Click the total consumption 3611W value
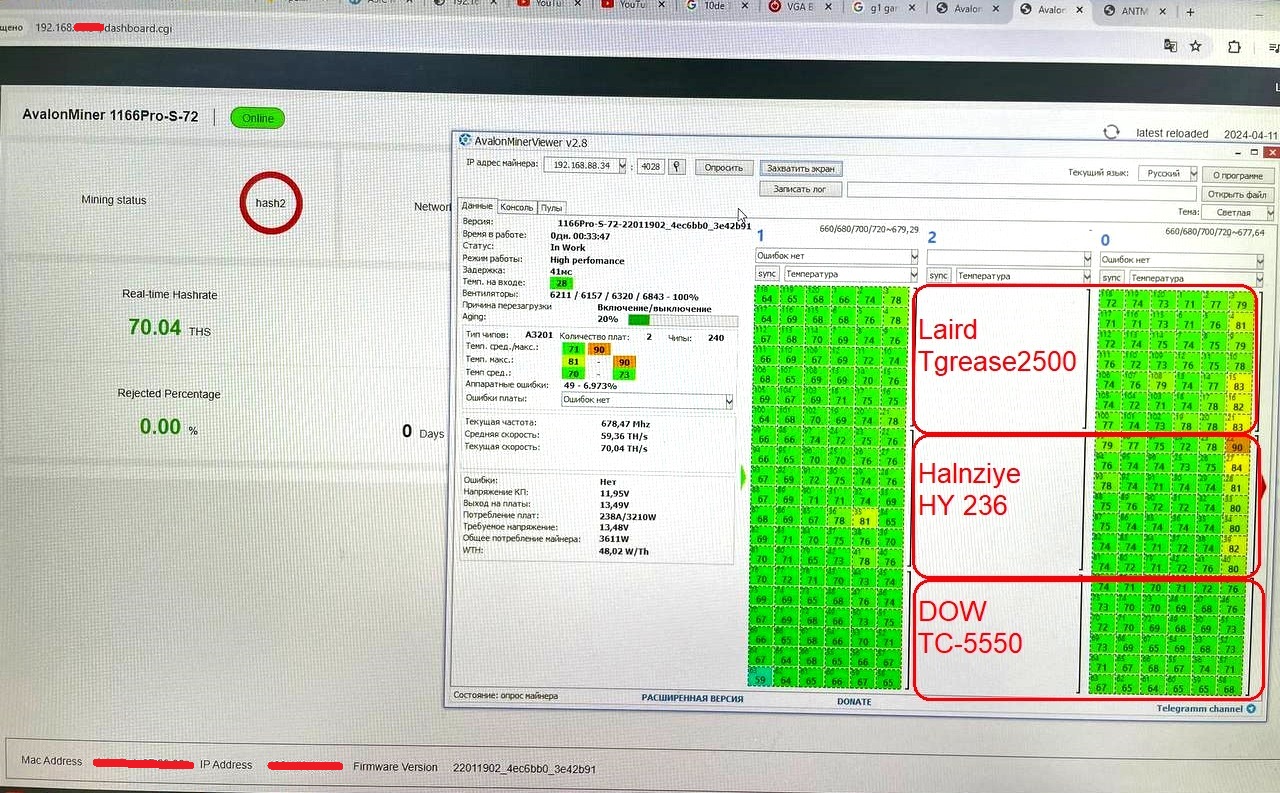This screenshot has height=793, width=1280. (x=612, y=539)
